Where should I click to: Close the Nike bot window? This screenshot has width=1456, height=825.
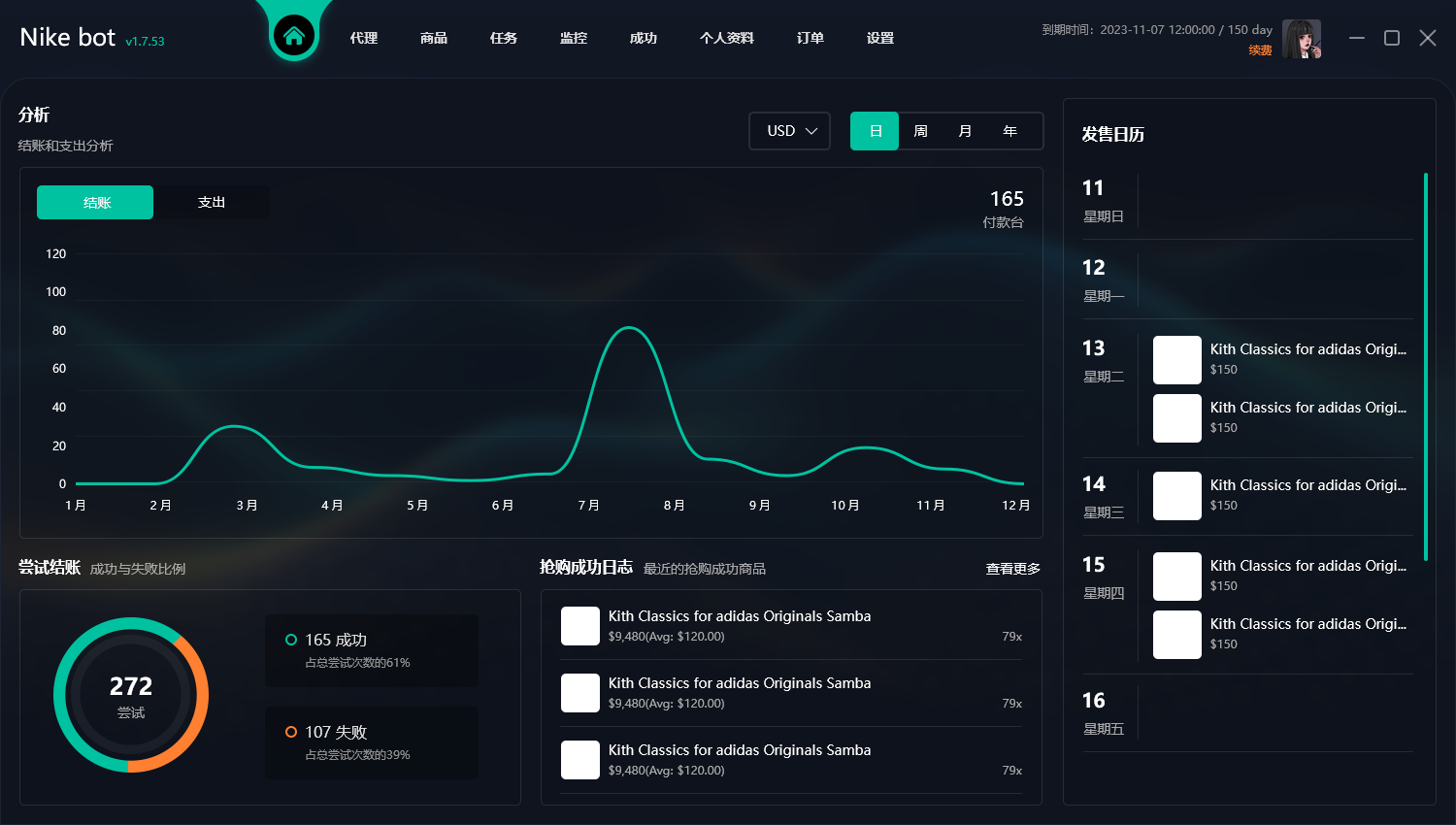pyautogui.click(x=1428, y=38)
